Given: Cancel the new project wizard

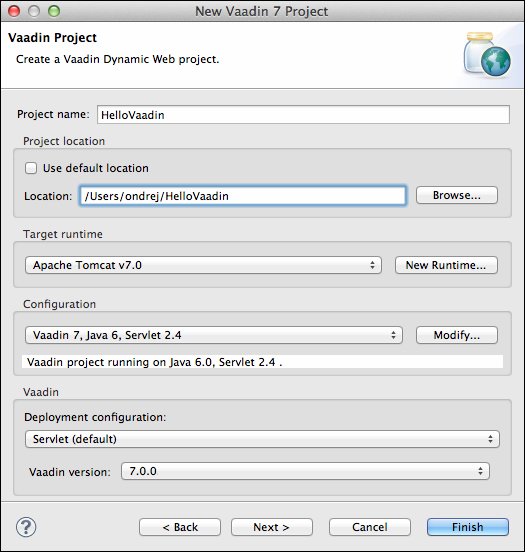Looking at the screenshot, I should 370,527.
